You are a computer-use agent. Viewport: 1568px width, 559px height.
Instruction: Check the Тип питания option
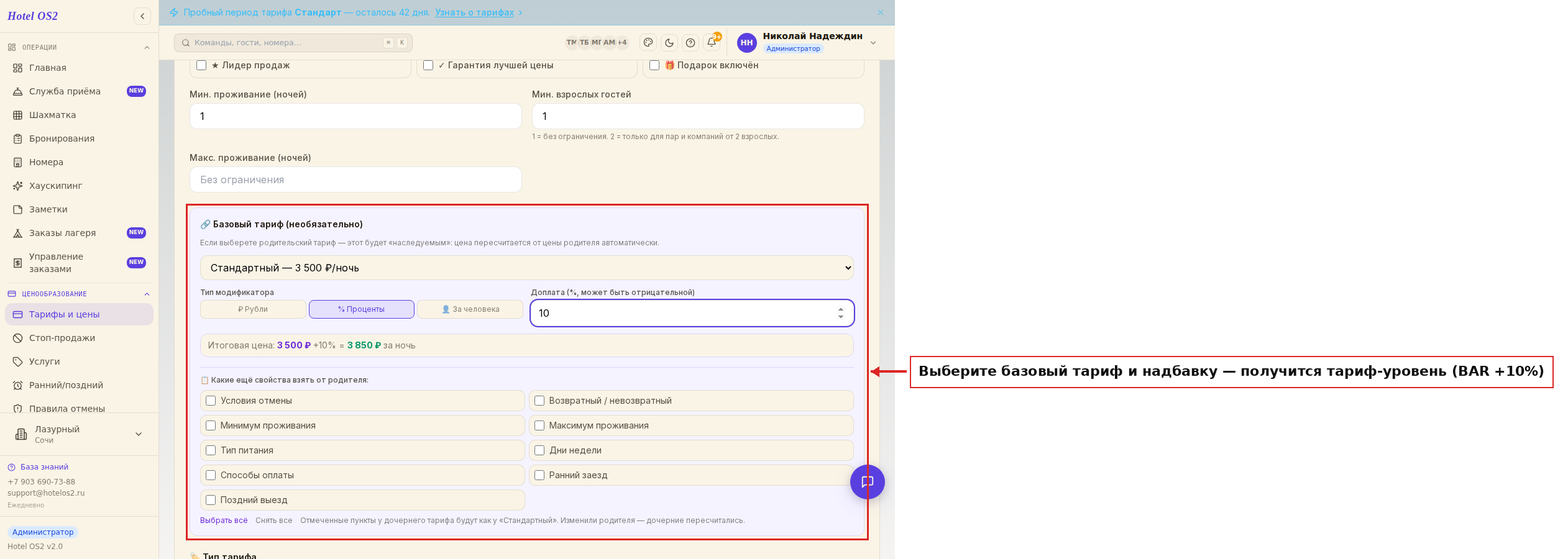[211, 450]
